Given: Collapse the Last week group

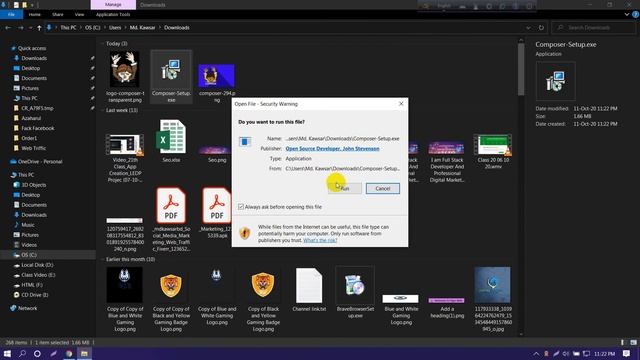Looking at the screenshot, I should (102, 110).
